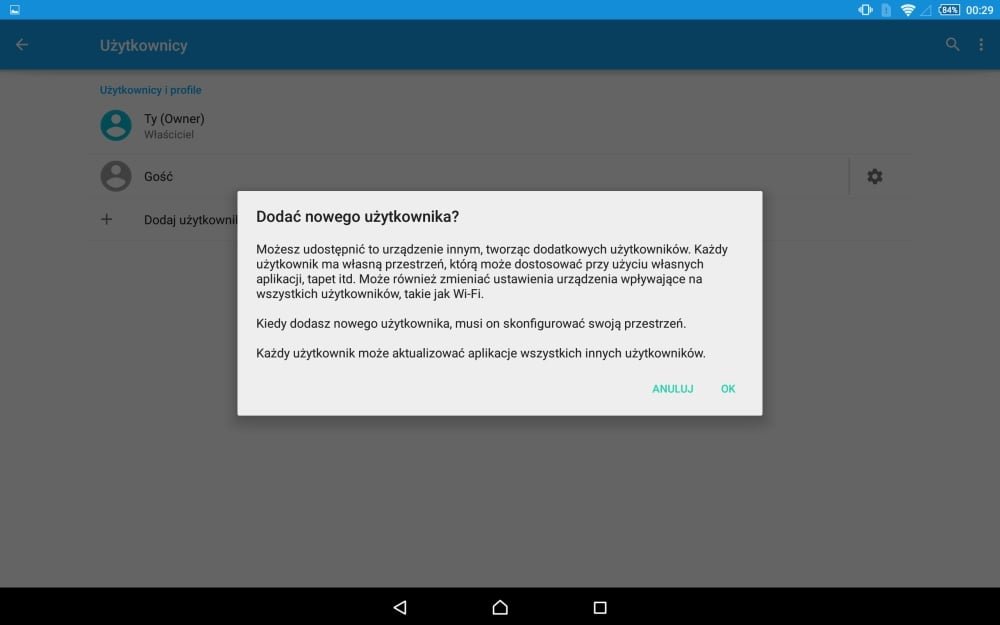Select the 'Ty (Owner)' user name
This screenshot has height=625, width=1000.
(174, 119)
